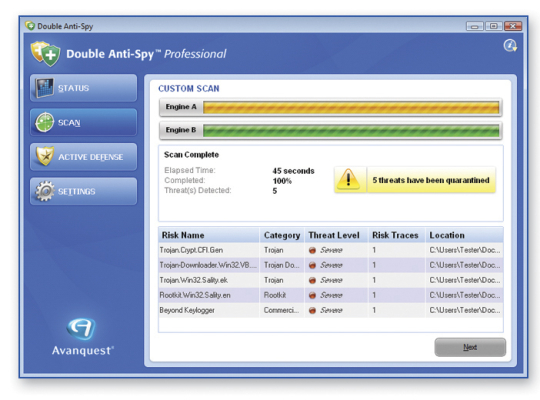Click the '5 threats have been quarantined' notice
Screen dimensions: 540x400
(x=415, y=180)
